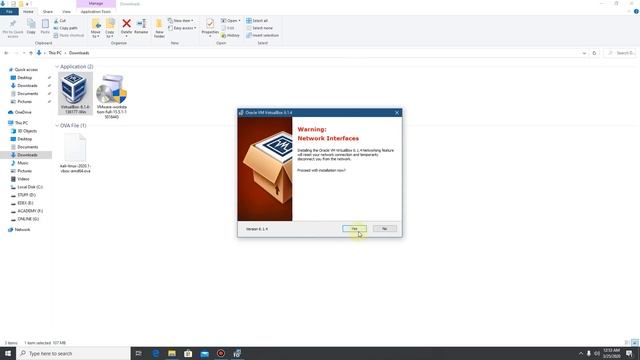Screen dimensions: 640x360
Task: Select Quick access in navigation pane
Action: click(26, 70)
